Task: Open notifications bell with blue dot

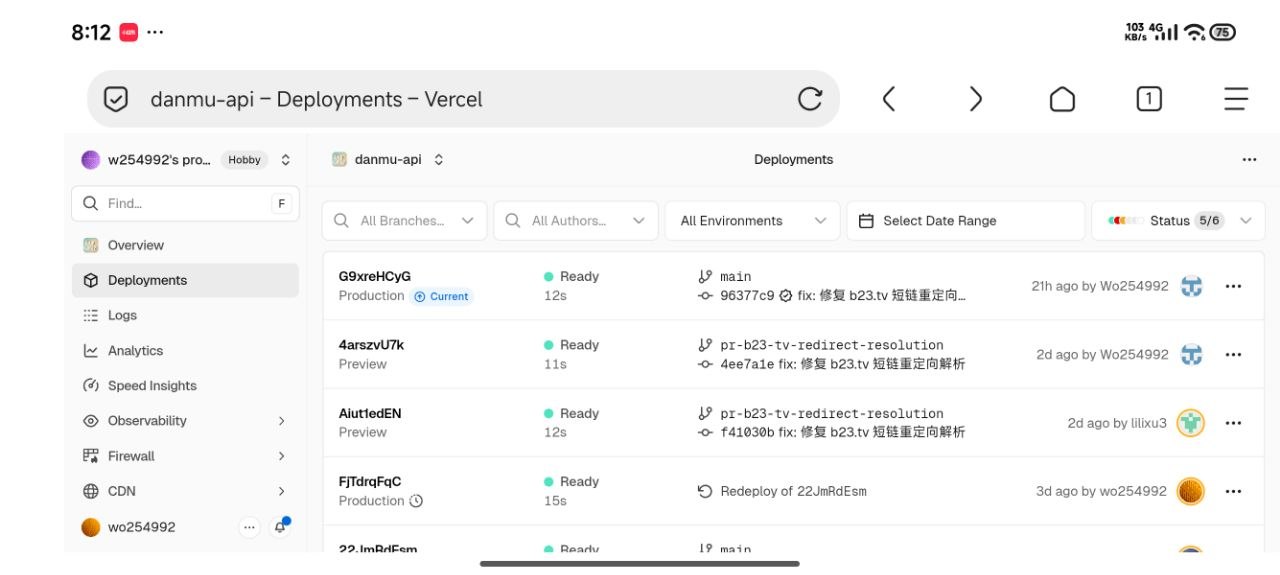Action: (280, 527)
